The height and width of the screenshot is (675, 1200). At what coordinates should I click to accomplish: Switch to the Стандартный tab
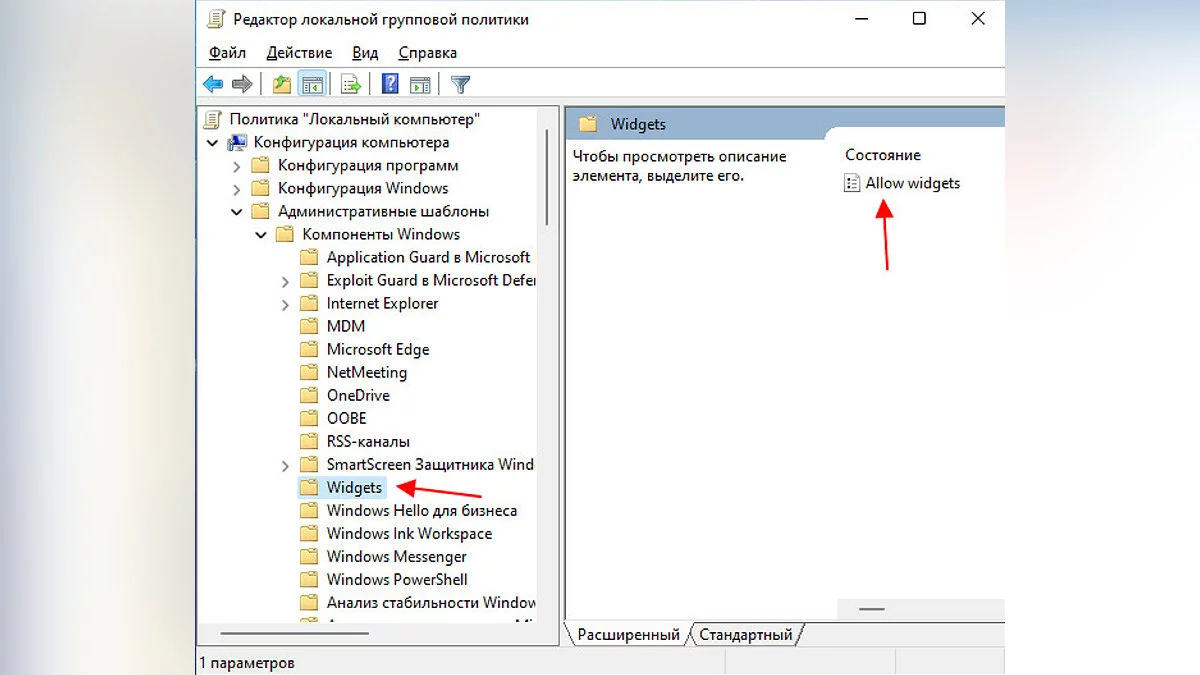pos(746,634)
